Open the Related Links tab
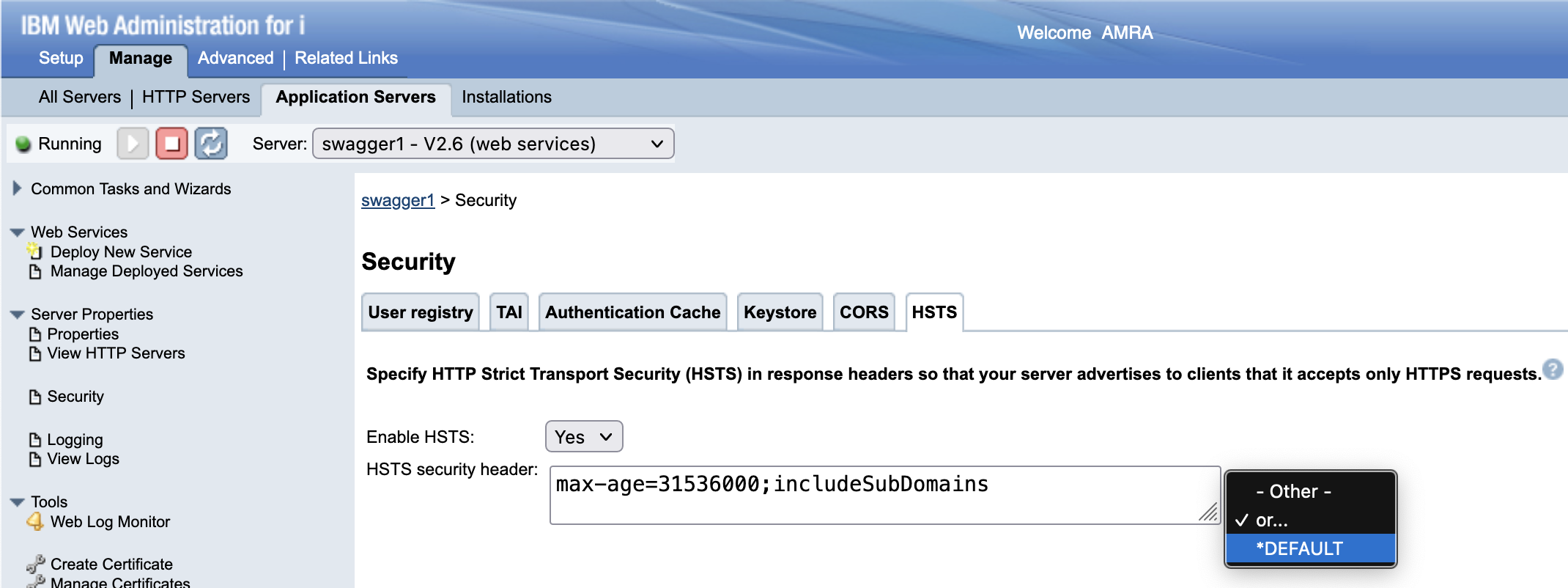This screenshot has height=588, width=1568. [x=346, y=58]
